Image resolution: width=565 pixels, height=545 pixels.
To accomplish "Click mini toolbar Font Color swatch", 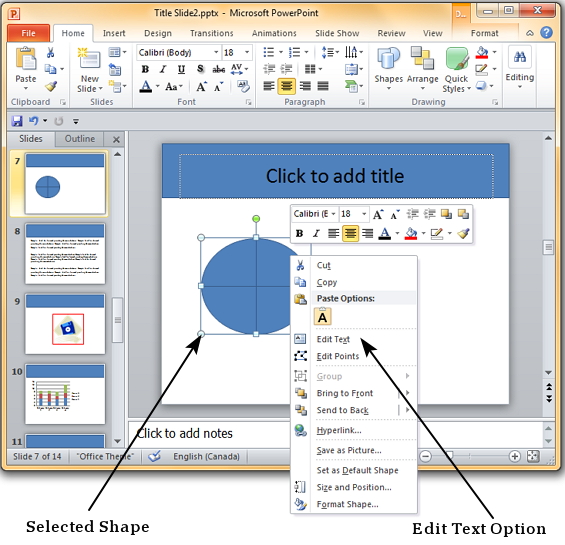I will (385, 234).
